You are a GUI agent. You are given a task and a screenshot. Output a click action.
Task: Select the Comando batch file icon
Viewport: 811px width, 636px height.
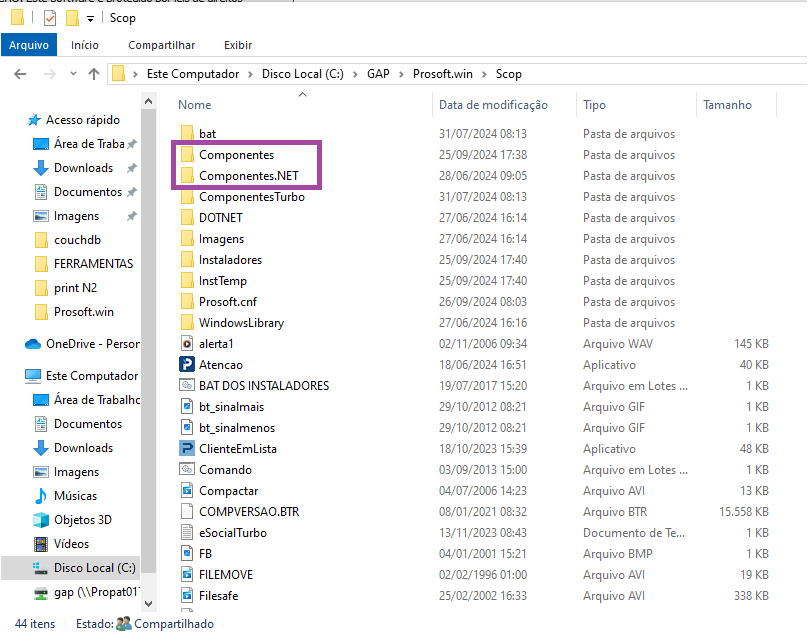tap(187, 470)
